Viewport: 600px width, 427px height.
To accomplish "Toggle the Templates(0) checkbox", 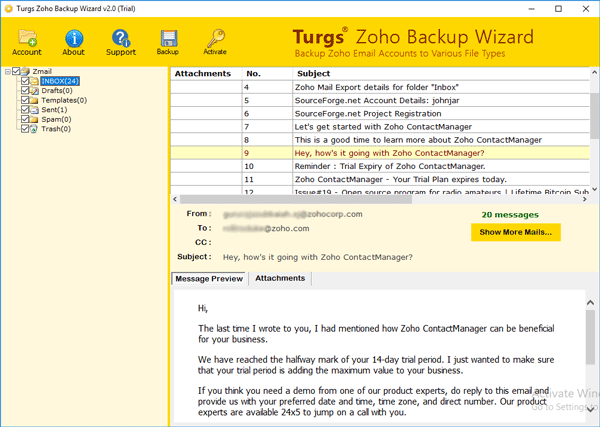I will click(x=25, y=100).
